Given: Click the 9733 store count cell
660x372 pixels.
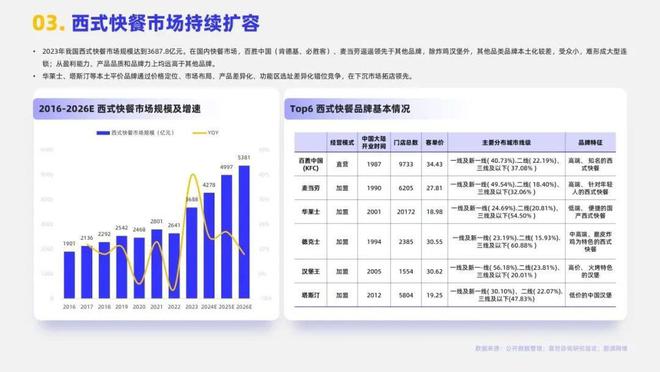Looking at the screenshot, I should point(406,165).
